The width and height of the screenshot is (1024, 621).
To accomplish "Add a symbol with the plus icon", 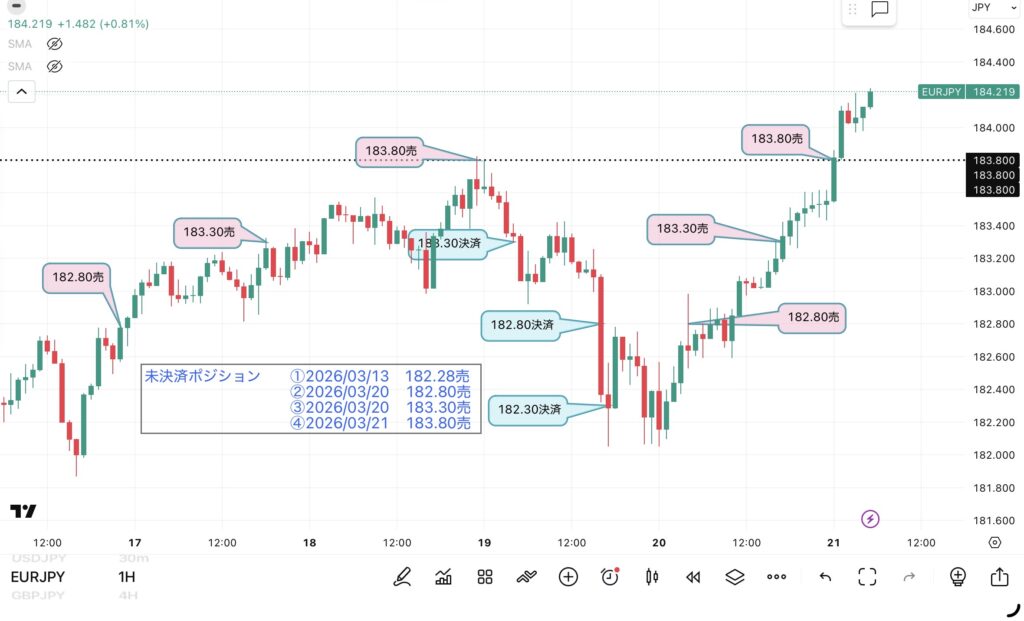I will tap(568, 576).
